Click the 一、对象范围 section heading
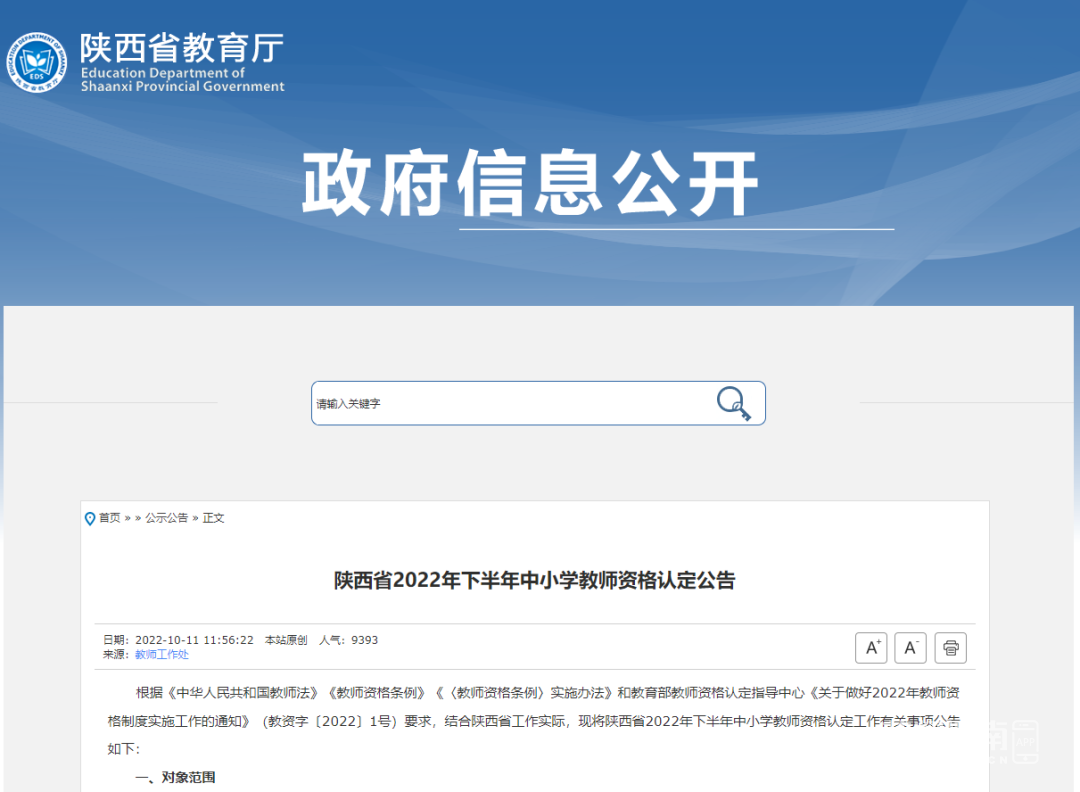 (175, 777)
